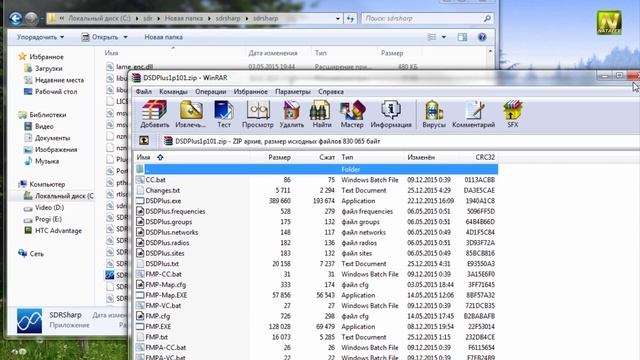Sort archive by Тип column

click(x=347, y=157)
